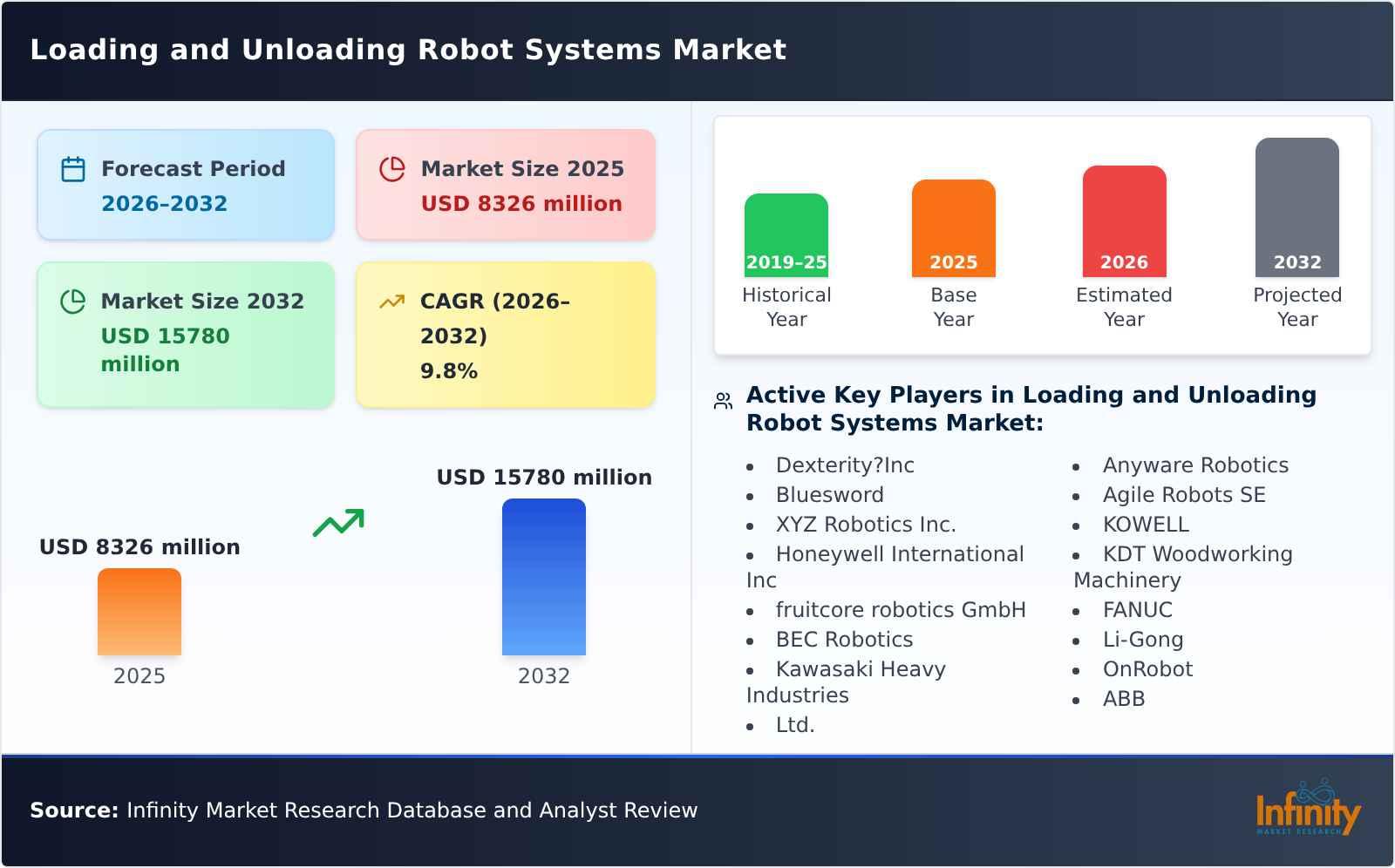
Task: Click the orange 2025 gradient bar
Action: click(x=139, y=610)
